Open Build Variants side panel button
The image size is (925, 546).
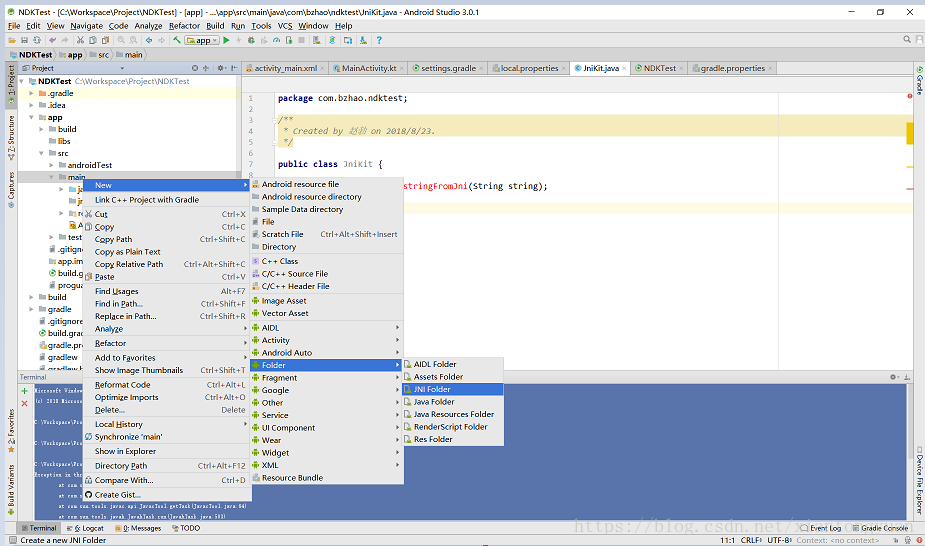(x=11, y=489)
